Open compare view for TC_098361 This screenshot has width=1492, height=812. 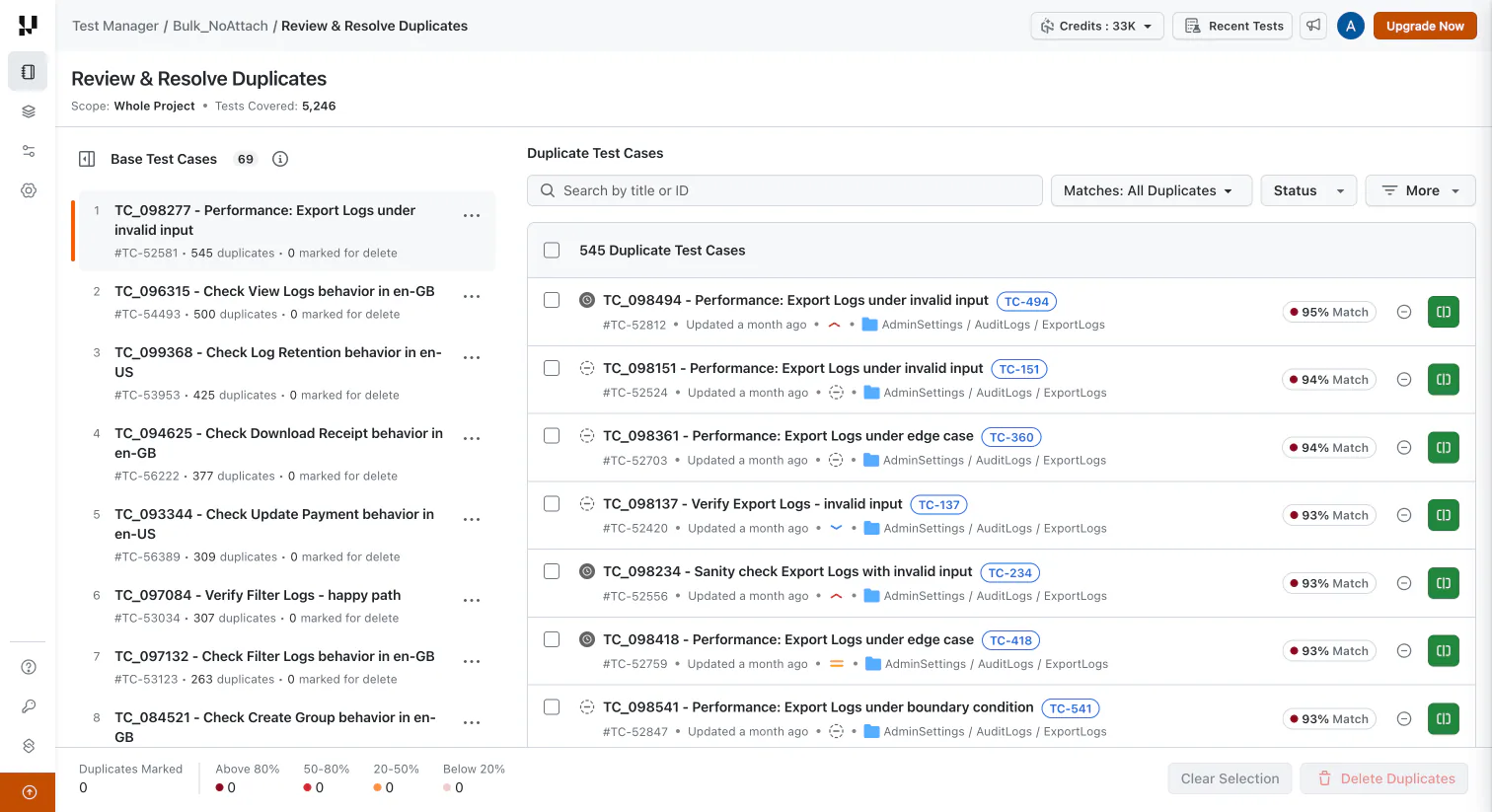(1444, 448)
